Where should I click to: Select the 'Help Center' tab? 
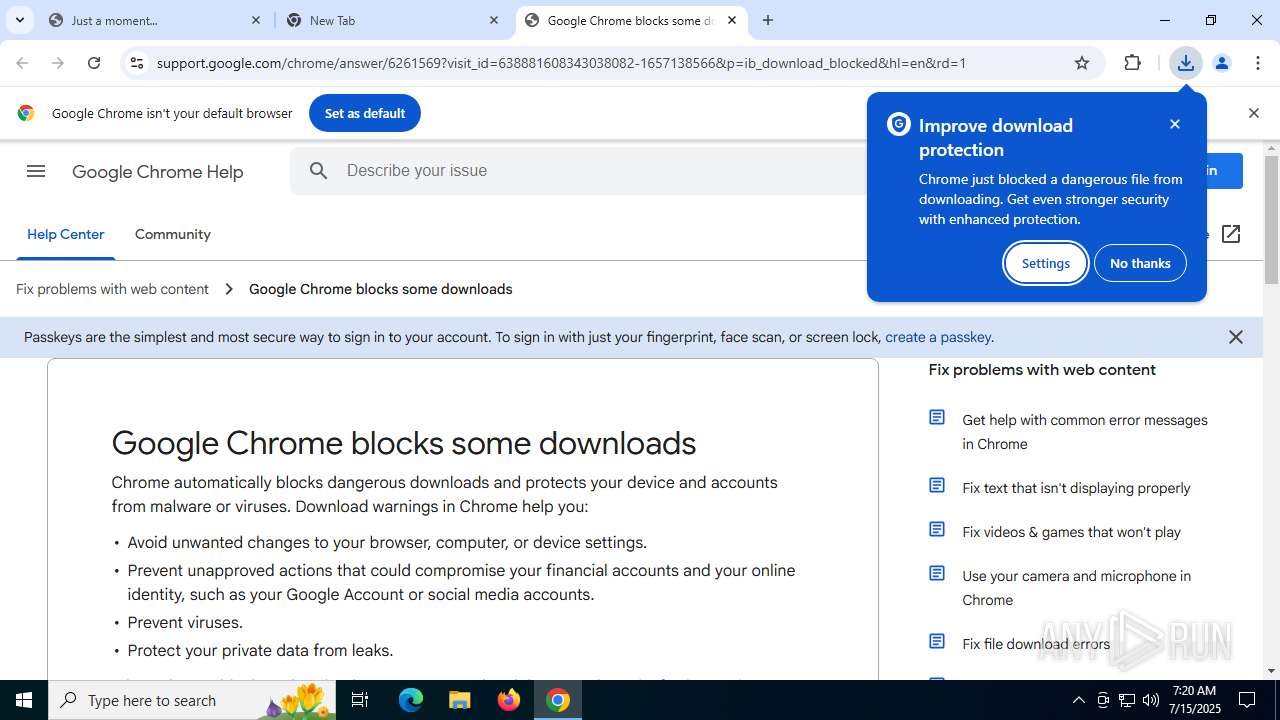tap(66, 234)
